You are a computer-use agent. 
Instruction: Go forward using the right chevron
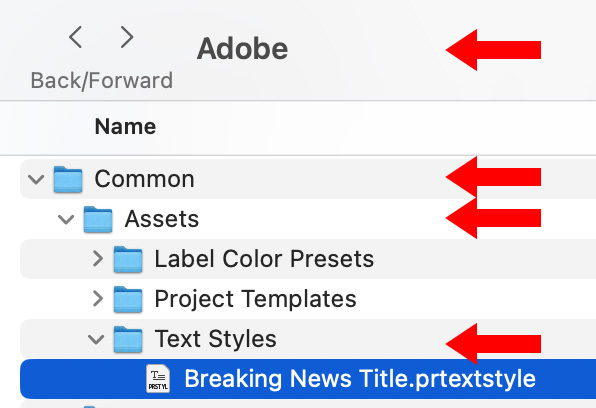127,37
